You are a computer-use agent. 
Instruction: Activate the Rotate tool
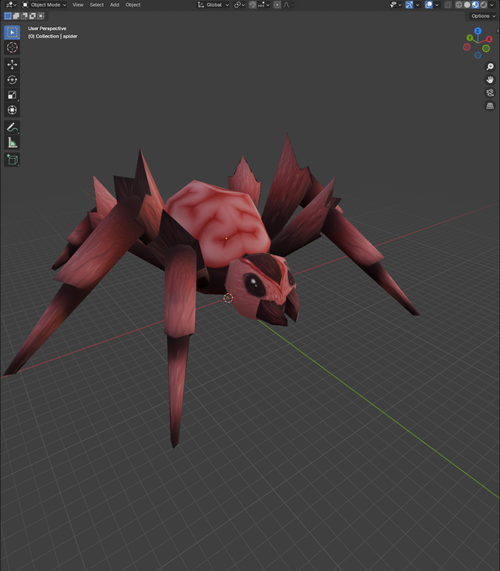pyautogui.click(x=12, y=80)
